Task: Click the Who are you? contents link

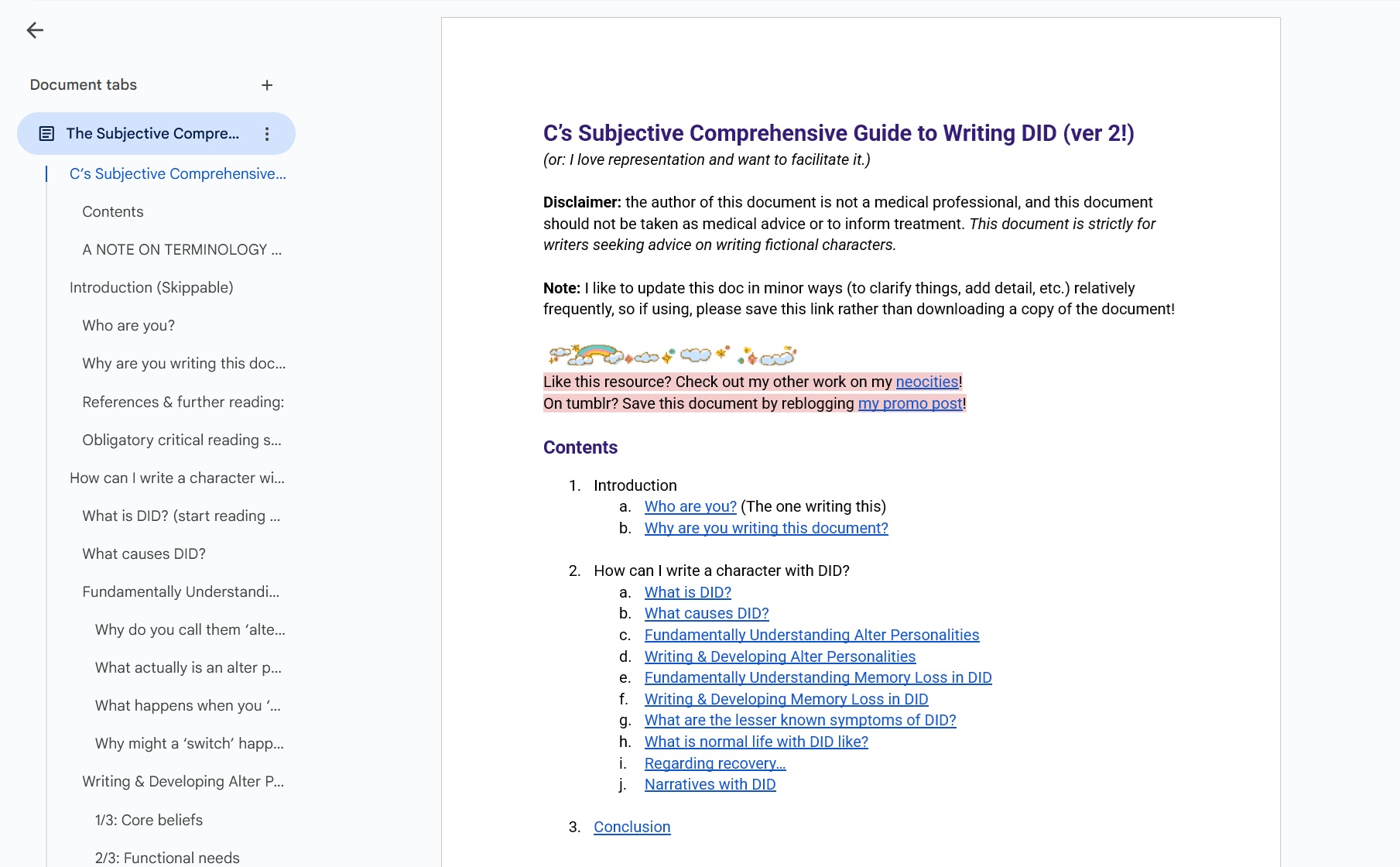Action: pos(690,506)
